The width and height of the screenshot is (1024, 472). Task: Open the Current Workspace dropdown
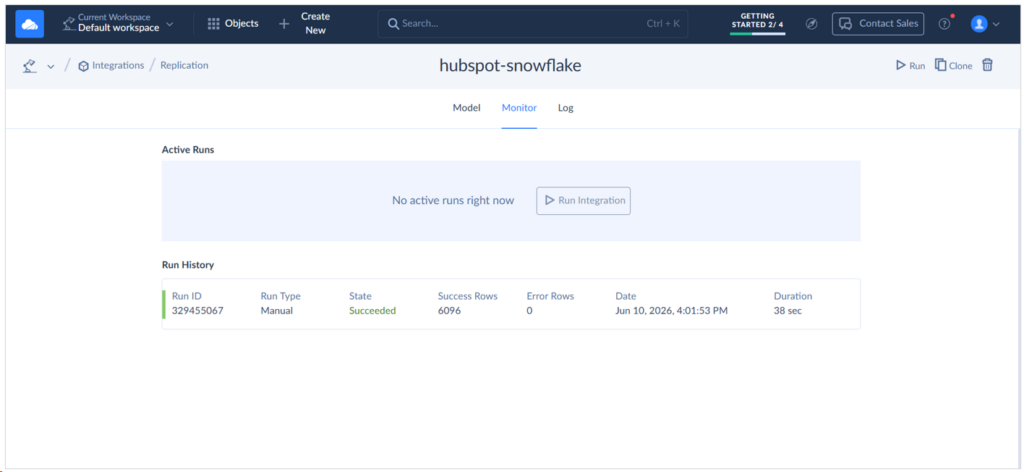coord(118,24)
